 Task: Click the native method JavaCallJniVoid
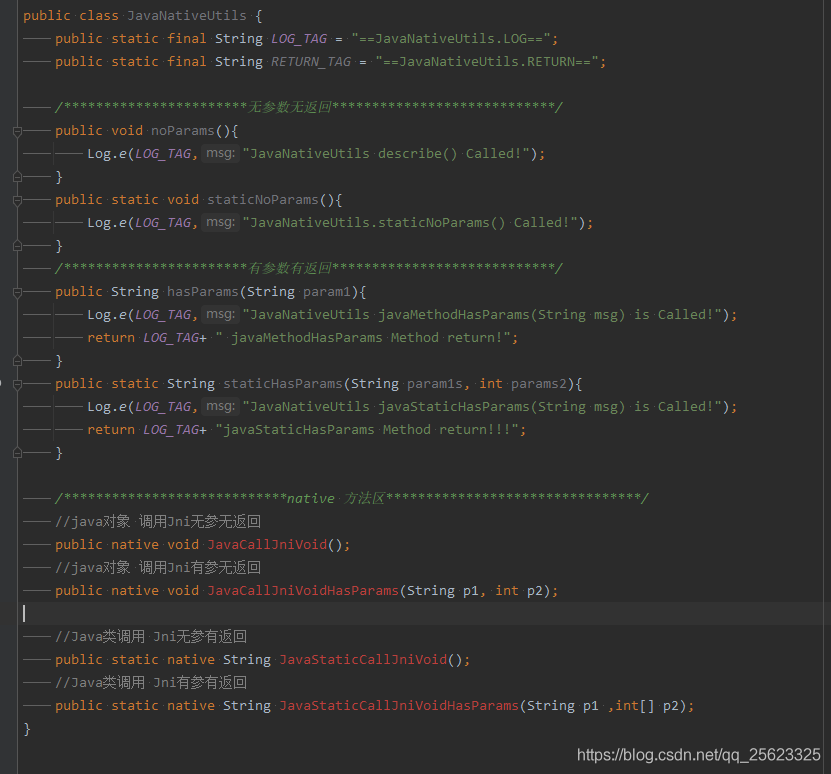pyautogui.click(x=267, y=544)
